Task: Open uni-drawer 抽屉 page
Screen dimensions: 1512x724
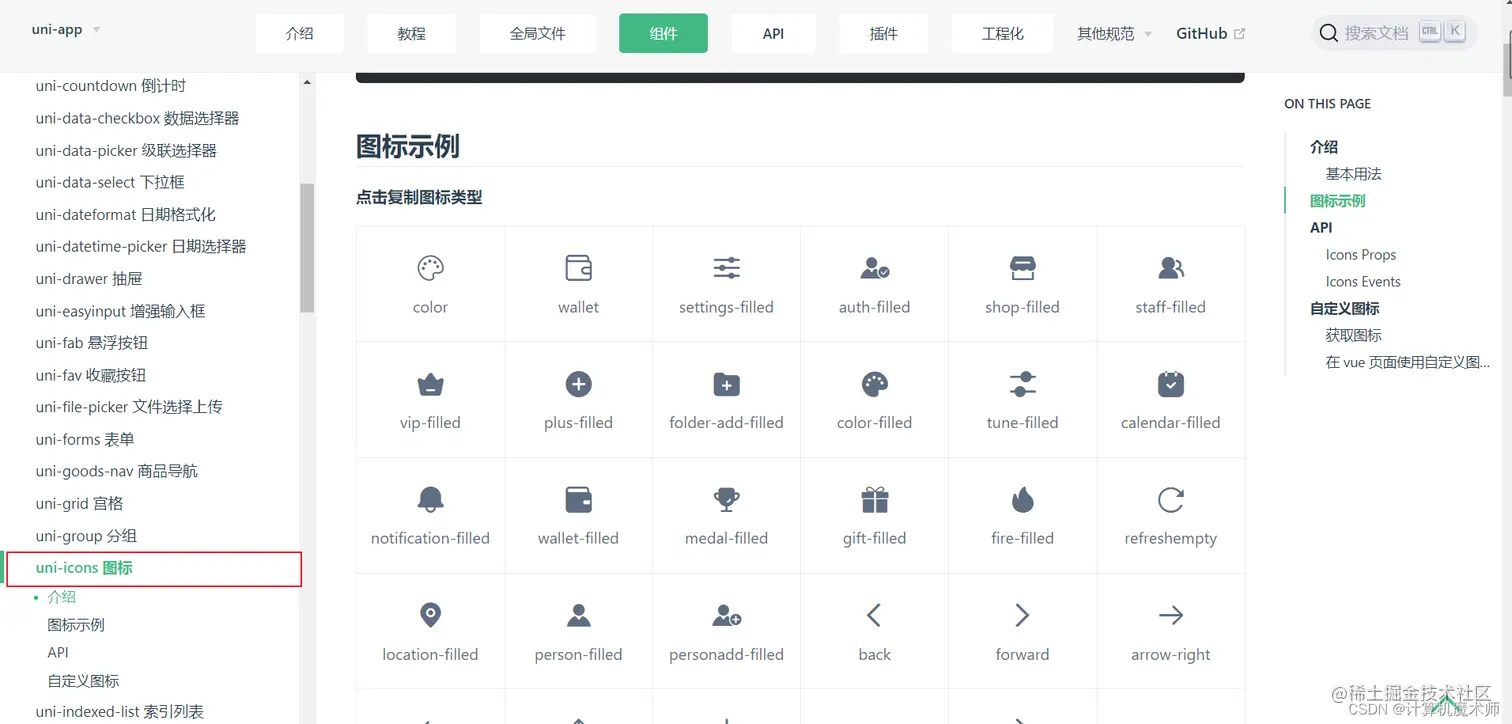Action: coord(89,278)
